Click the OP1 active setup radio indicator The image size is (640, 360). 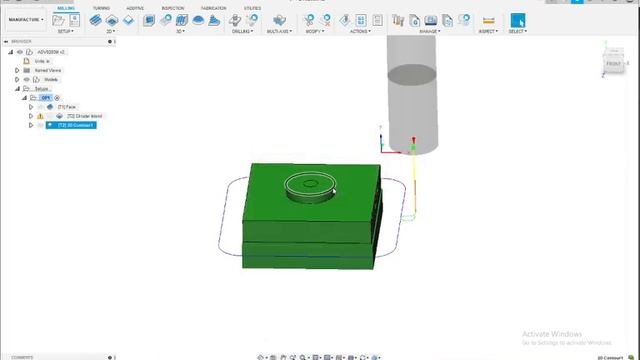57,98
